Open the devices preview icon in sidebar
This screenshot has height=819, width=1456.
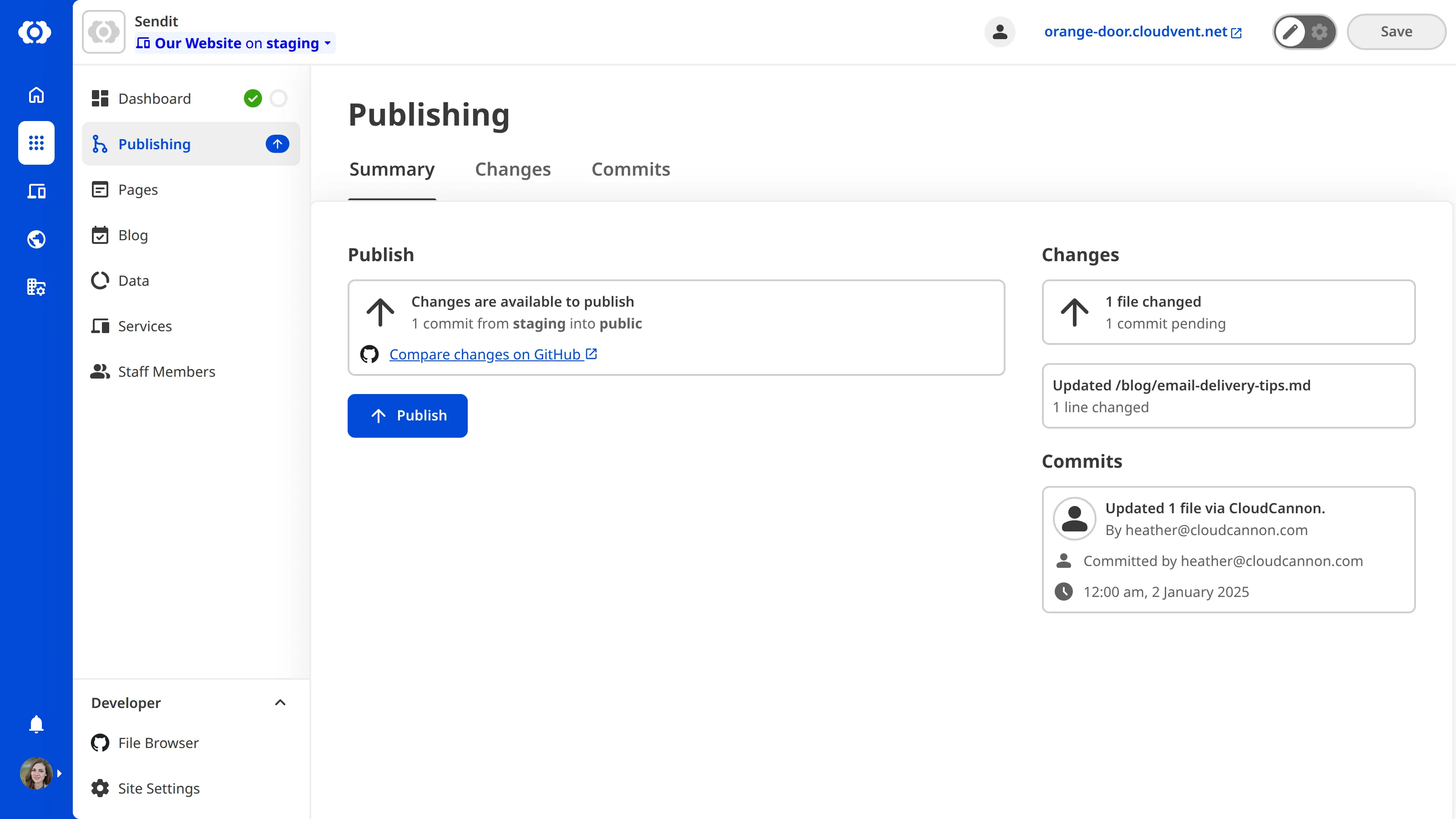coord(35,191)
